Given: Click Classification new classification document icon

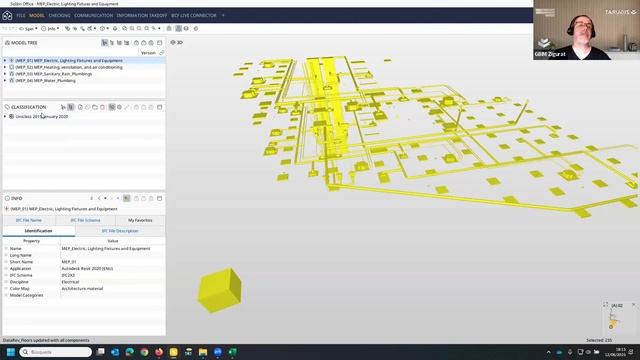Looking at the screenshot, I should coord(80,107).
